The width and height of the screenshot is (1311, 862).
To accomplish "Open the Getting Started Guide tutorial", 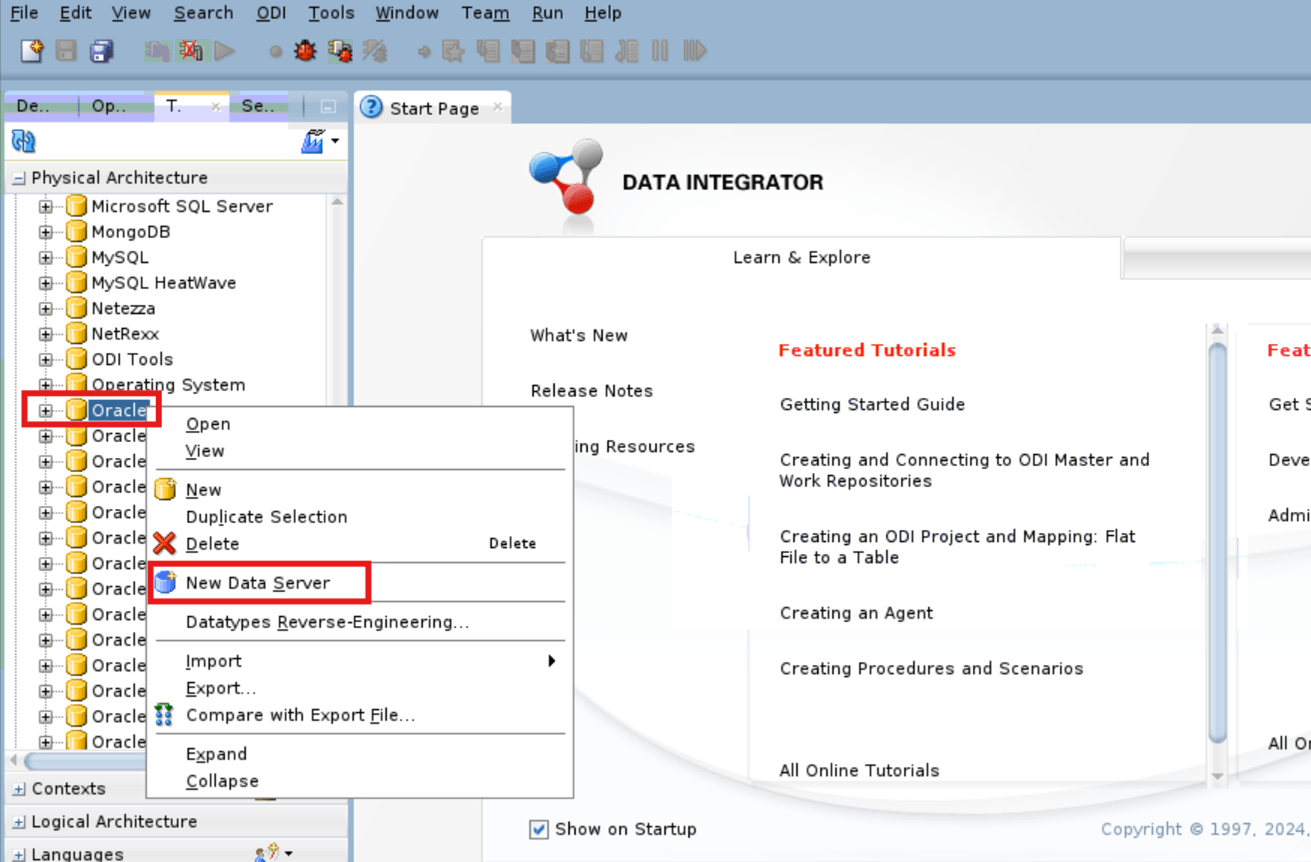I will (871, 404).
